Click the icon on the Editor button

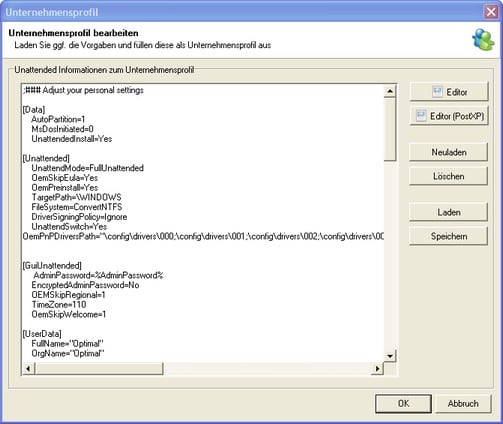coord(437,92)
